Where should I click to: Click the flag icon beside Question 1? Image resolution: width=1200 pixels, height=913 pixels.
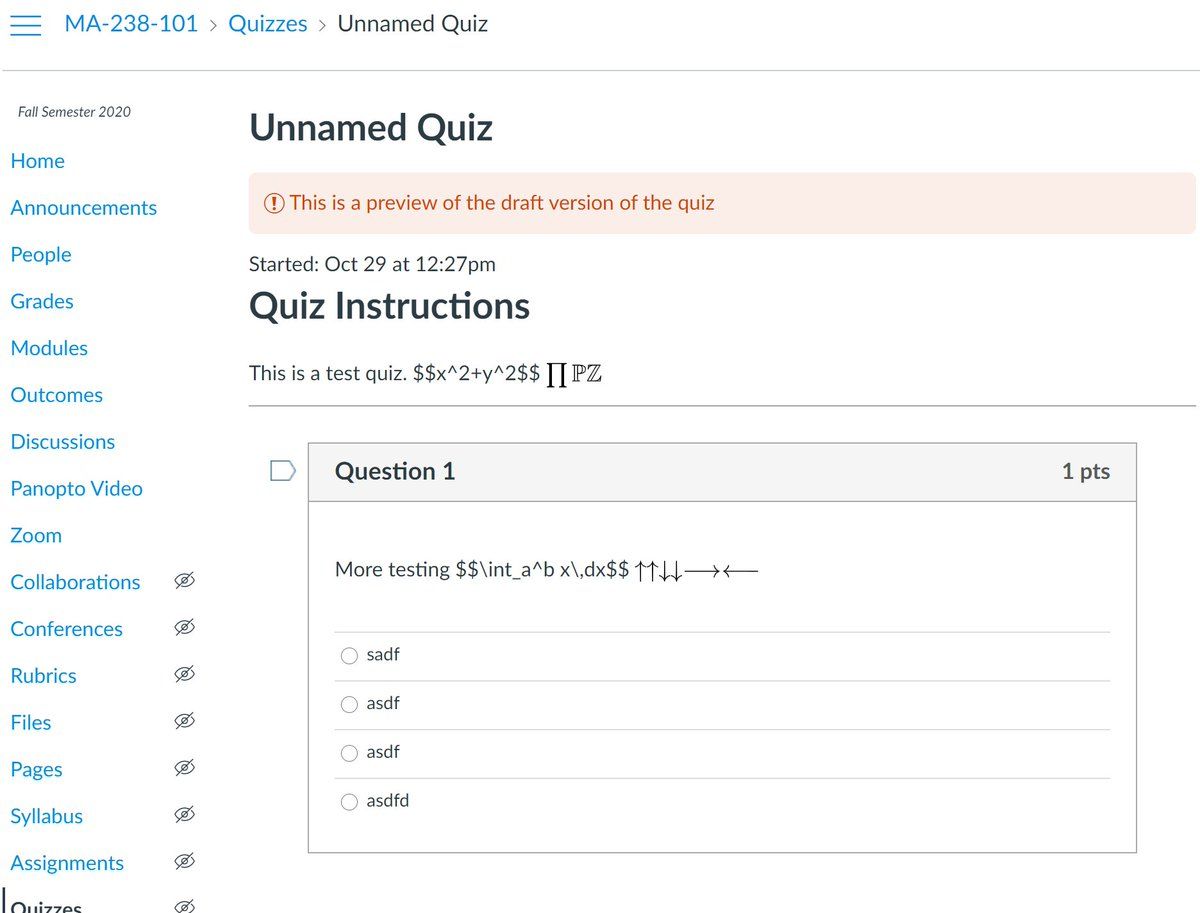[283, 471]
